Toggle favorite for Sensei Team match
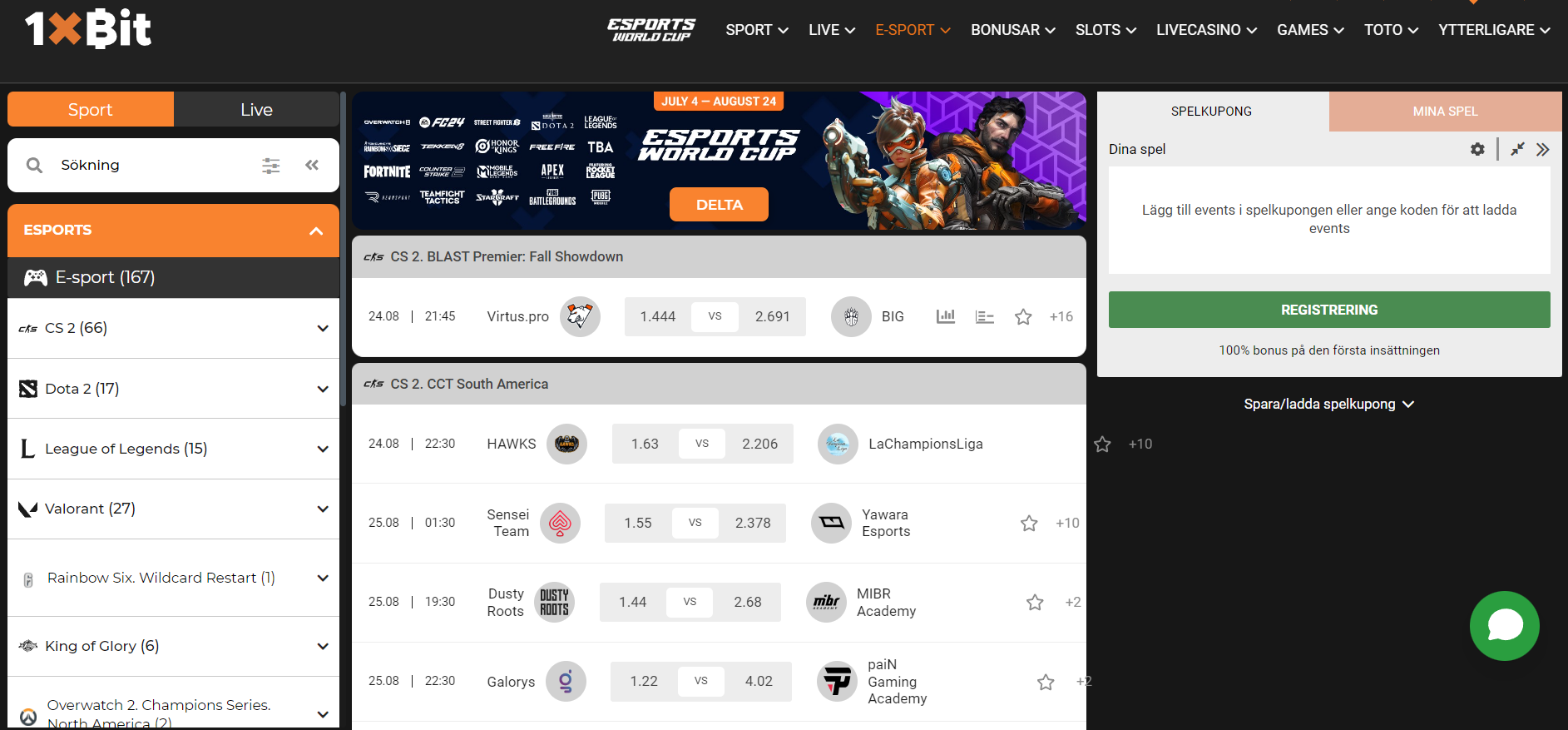Viewport: 1568px width, 730px height. coord(1029,523)
